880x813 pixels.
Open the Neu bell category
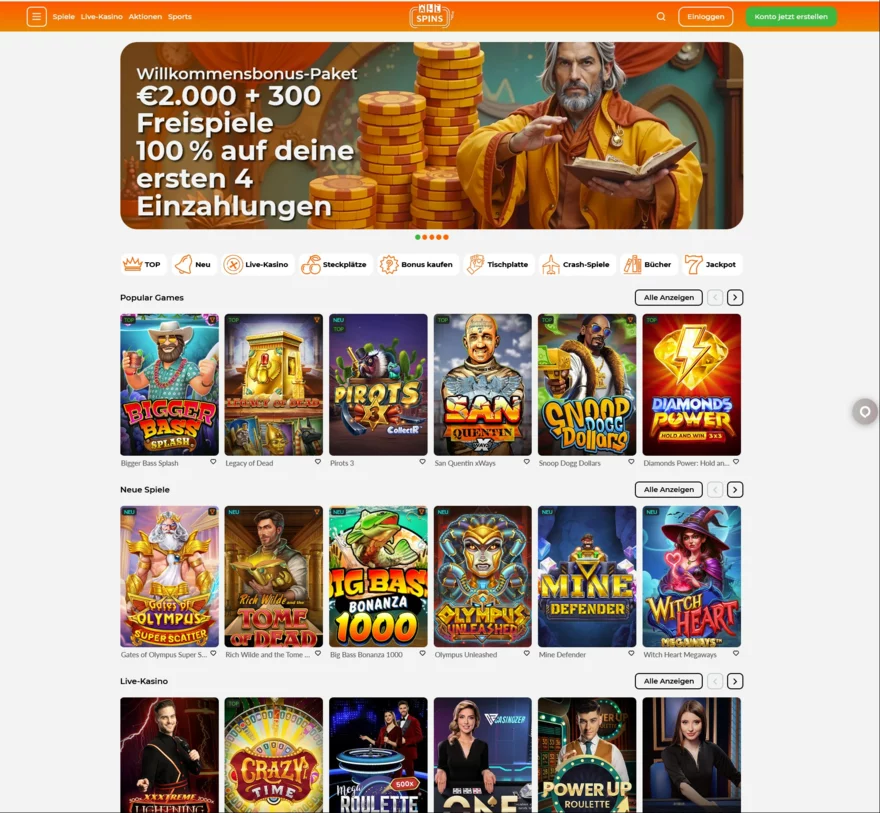click(194, 264)
